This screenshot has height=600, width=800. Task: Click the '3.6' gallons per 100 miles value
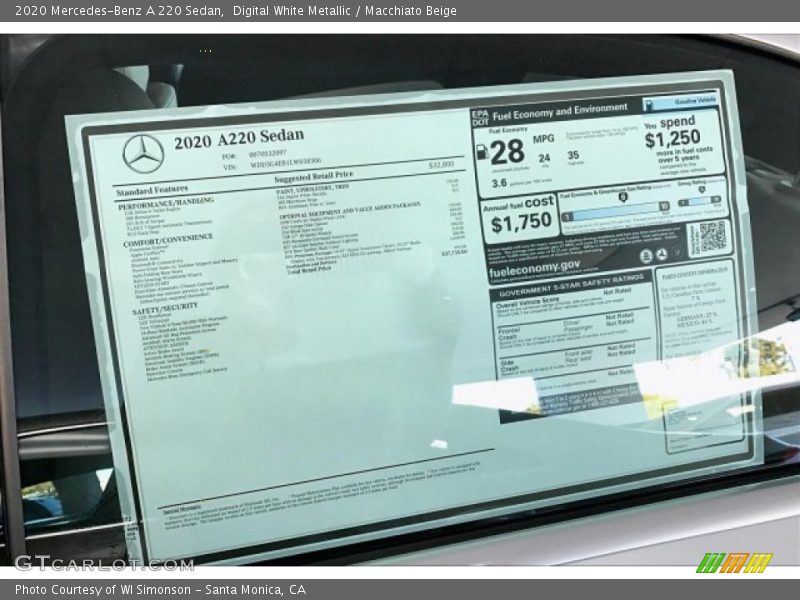499,183
